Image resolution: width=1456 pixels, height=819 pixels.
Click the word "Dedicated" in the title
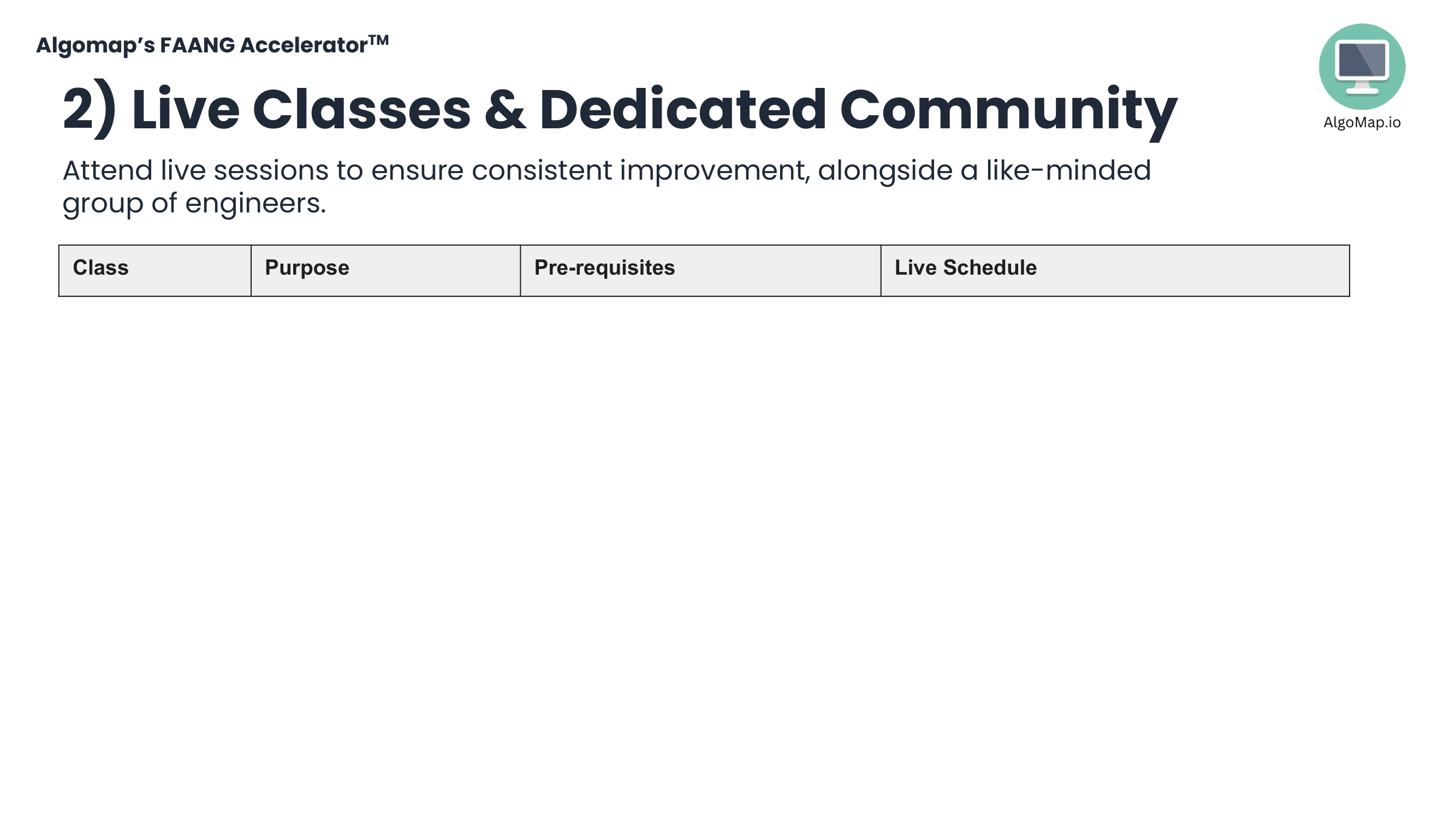tap(682, 109)
